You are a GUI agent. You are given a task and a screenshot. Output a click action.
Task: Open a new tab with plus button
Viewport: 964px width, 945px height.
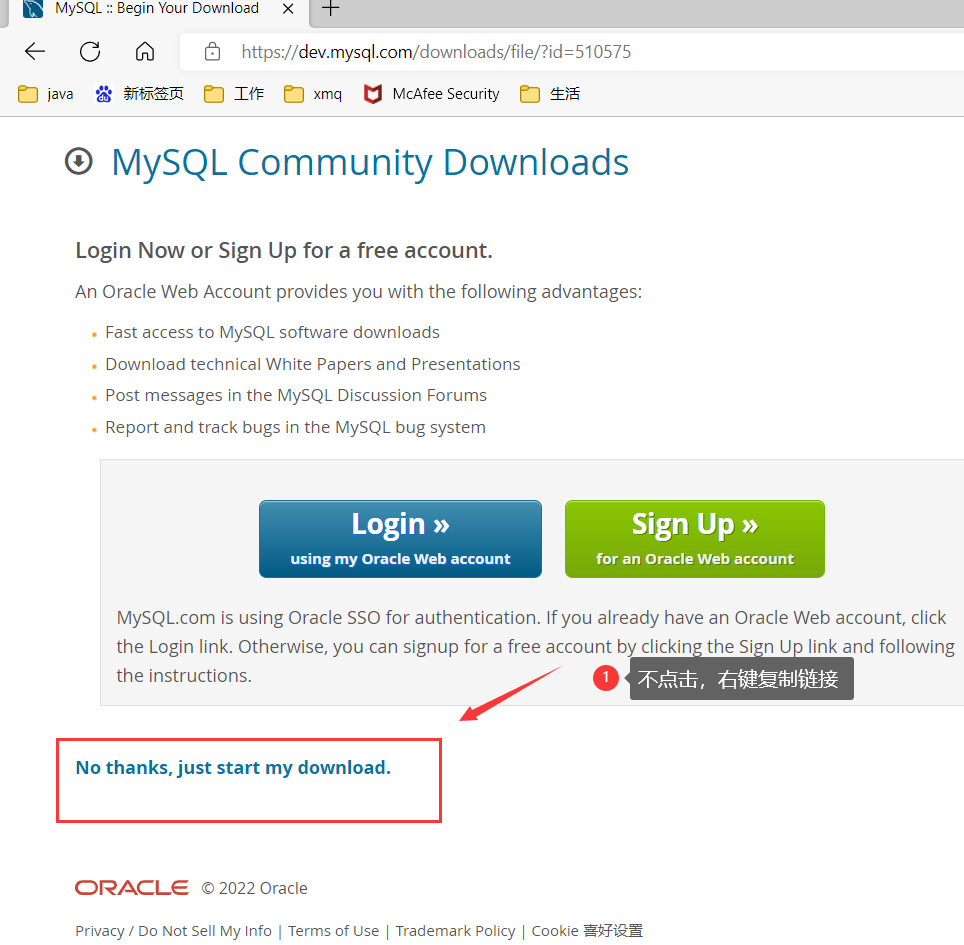tap(331, 9)
